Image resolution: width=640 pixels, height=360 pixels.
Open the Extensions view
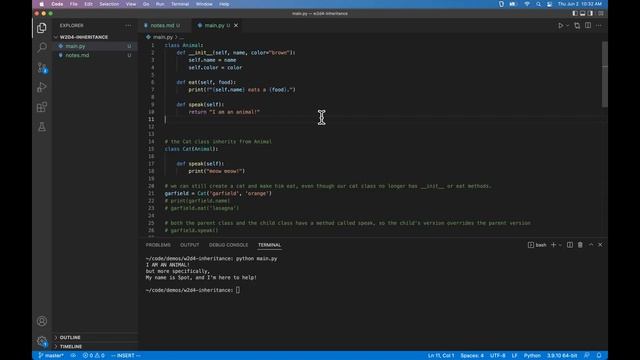click(42, 107)
